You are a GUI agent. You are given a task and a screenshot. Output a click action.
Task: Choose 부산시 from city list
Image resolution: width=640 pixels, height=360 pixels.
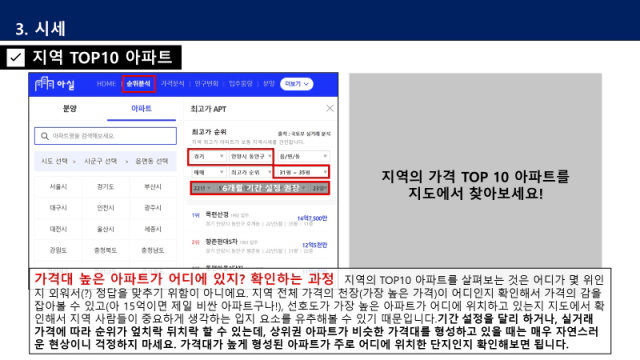click(153, 187)
